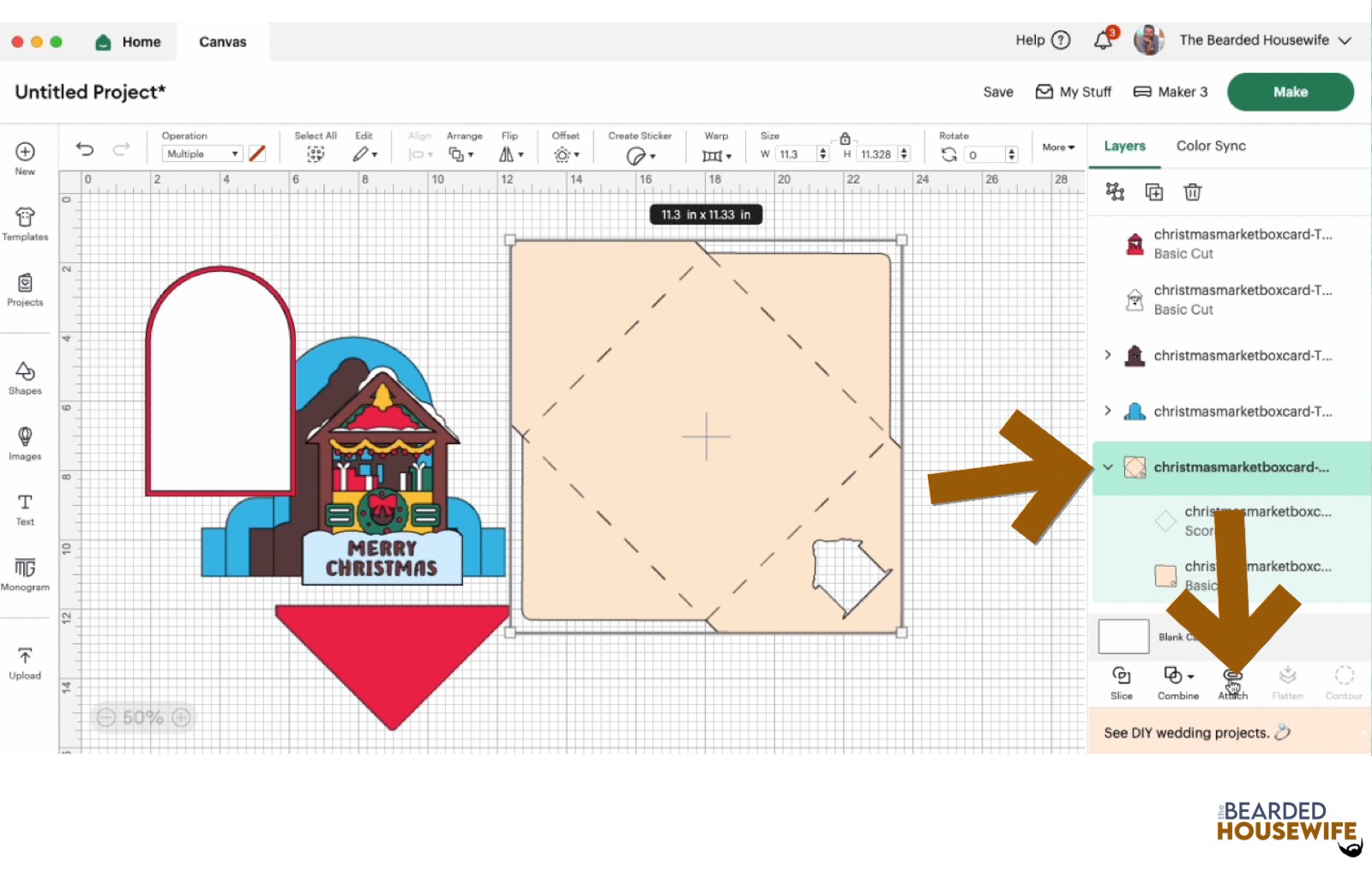Click the Duplicate layer icon

coord(1154,192)
